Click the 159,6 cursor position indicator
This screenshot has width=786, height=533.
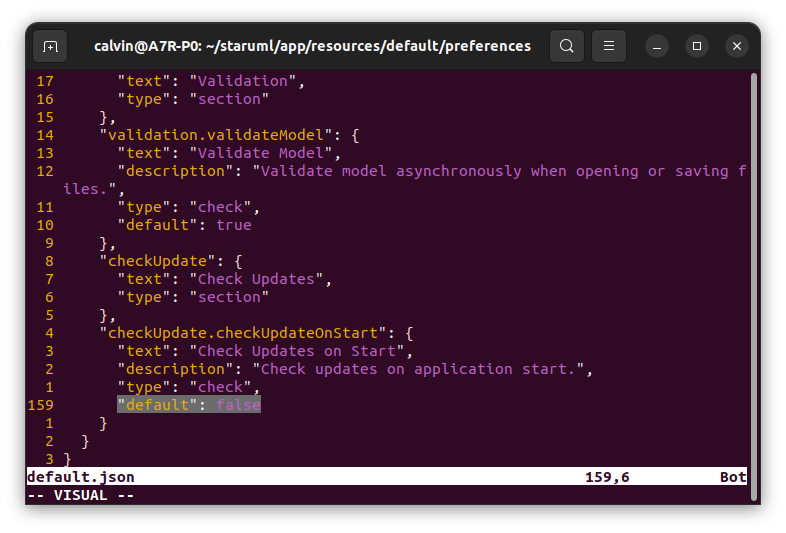tap(607, 477)
